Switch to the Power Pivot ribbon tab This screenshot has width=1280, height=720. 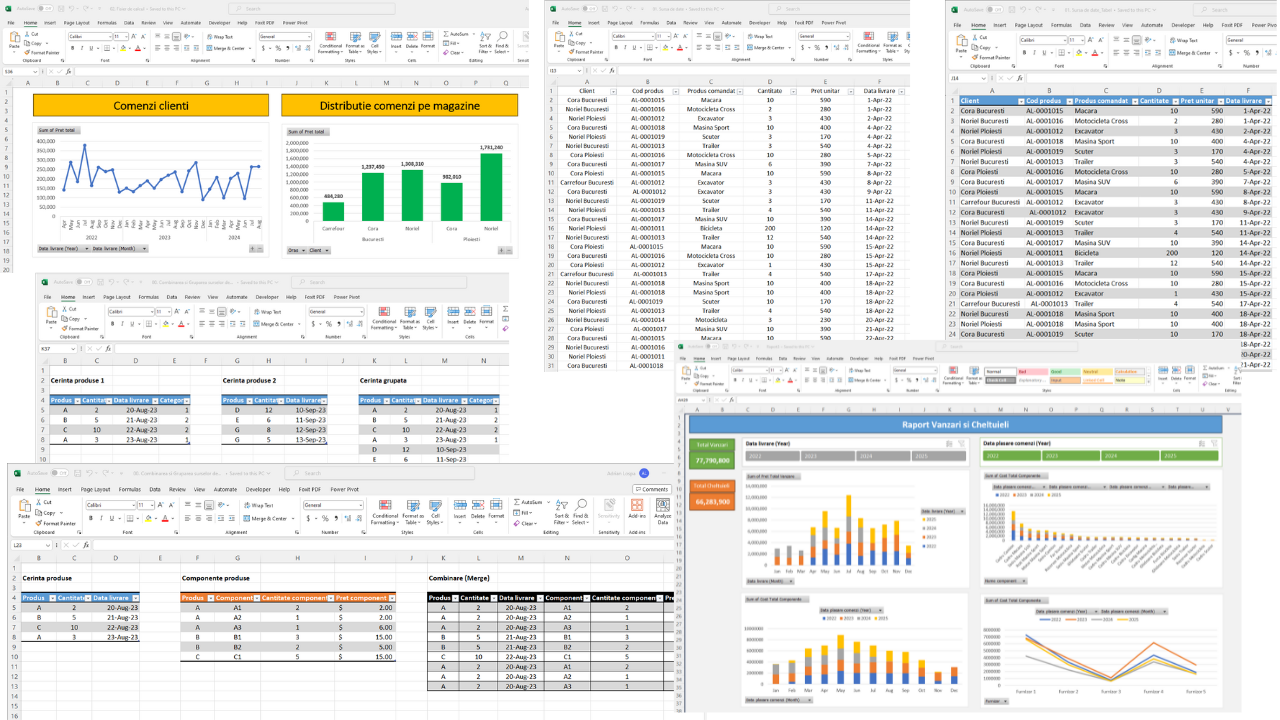344,489
